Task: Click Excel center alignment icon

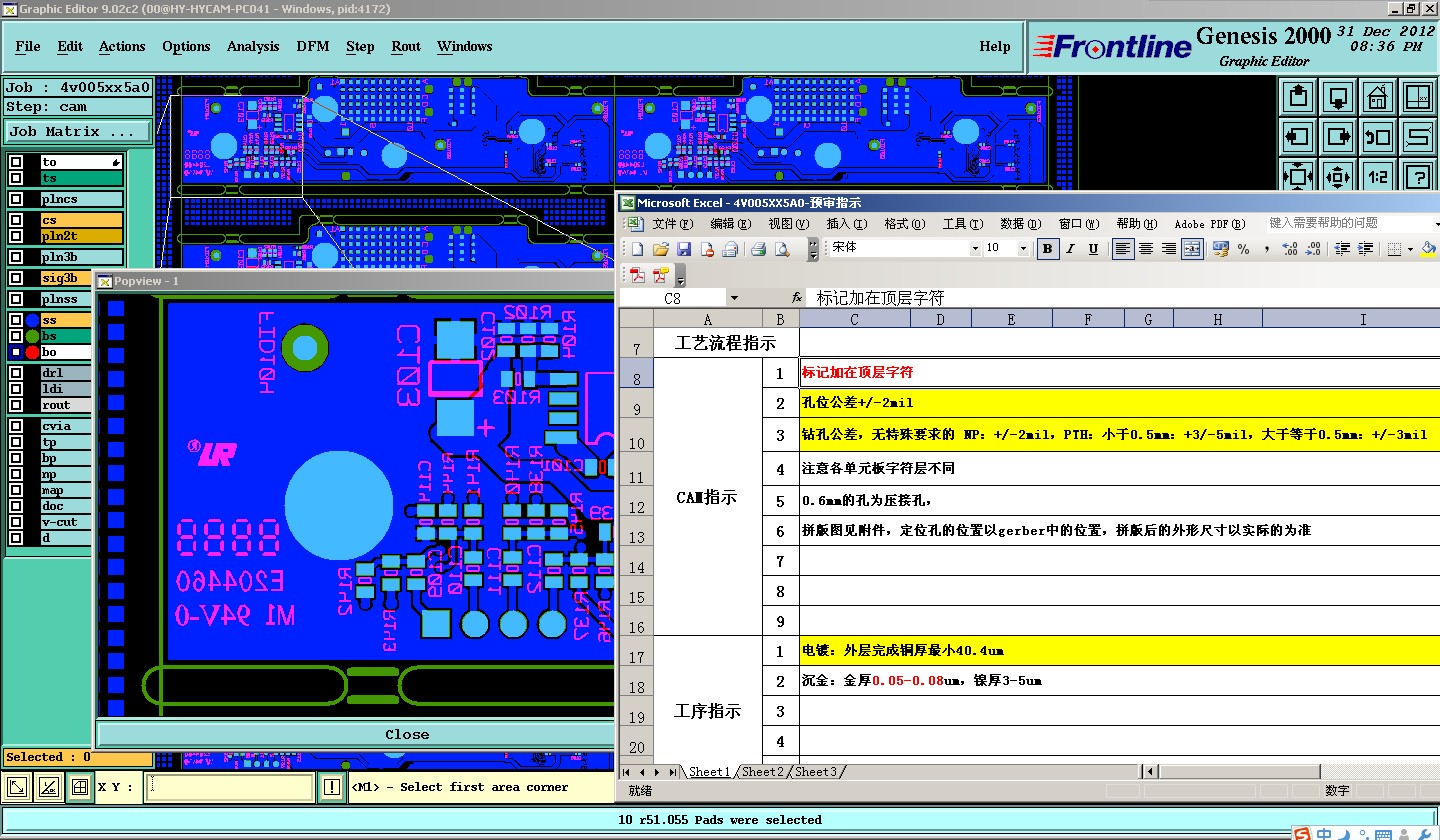Action: (x=1146, y=249)
